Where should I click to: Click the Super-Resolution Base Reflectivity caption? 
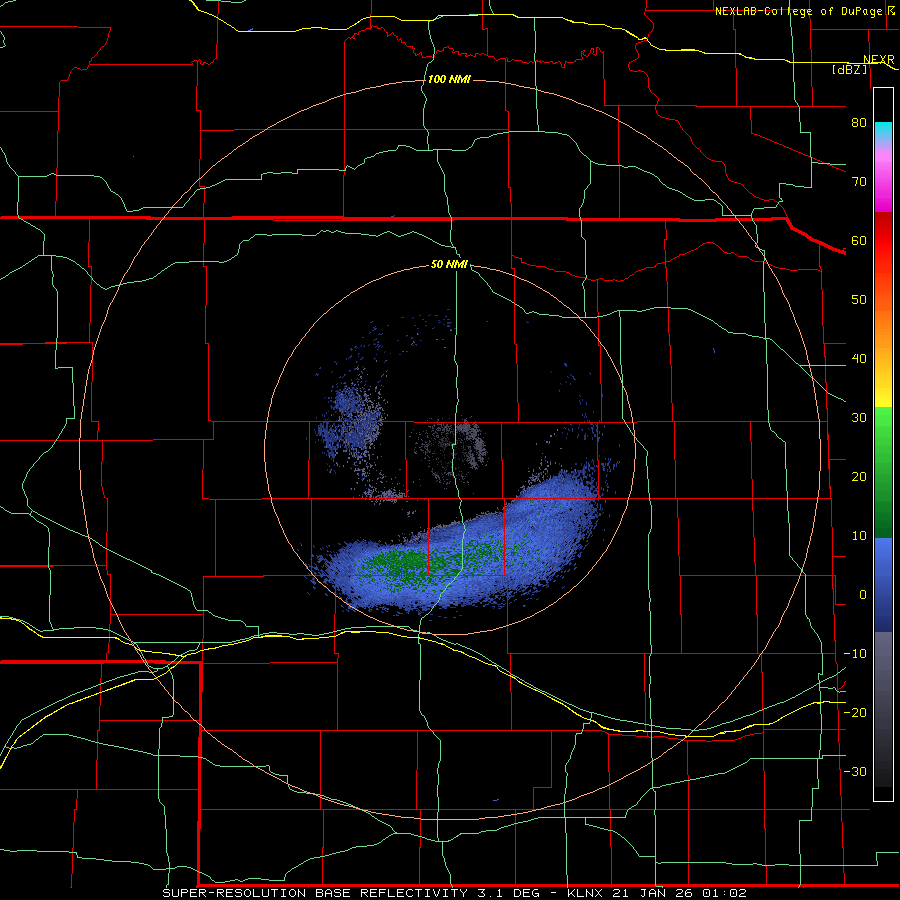click(x=455, y=893)
